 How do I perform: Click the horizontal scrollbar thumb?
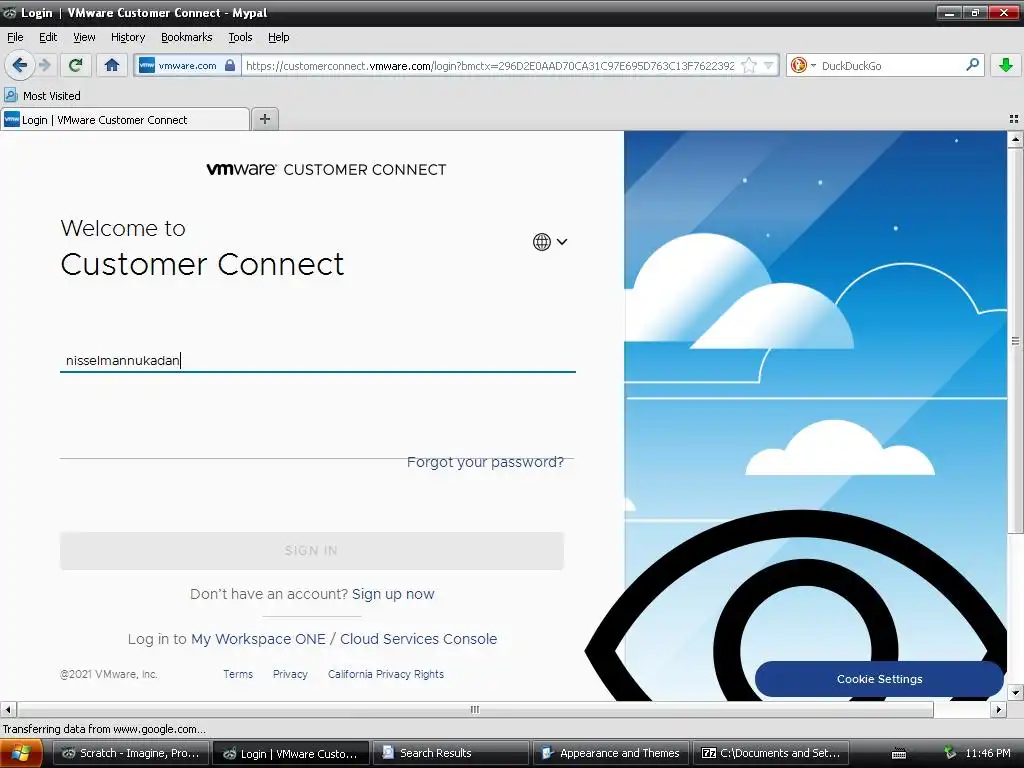(x=475, y=709)
